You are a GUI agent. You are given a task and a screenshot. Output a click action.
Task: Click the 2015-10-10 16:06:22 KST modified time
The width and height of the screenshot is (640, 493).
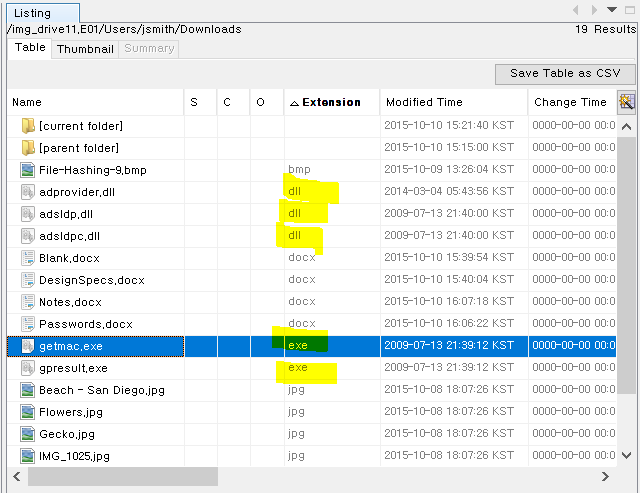tap(449, 324)
